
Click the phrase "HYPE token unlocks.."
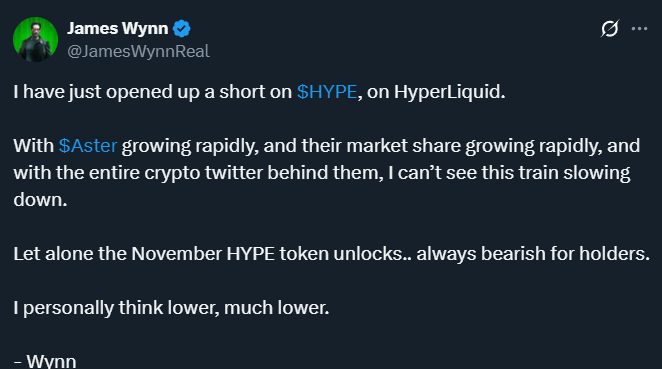[319, 254]
